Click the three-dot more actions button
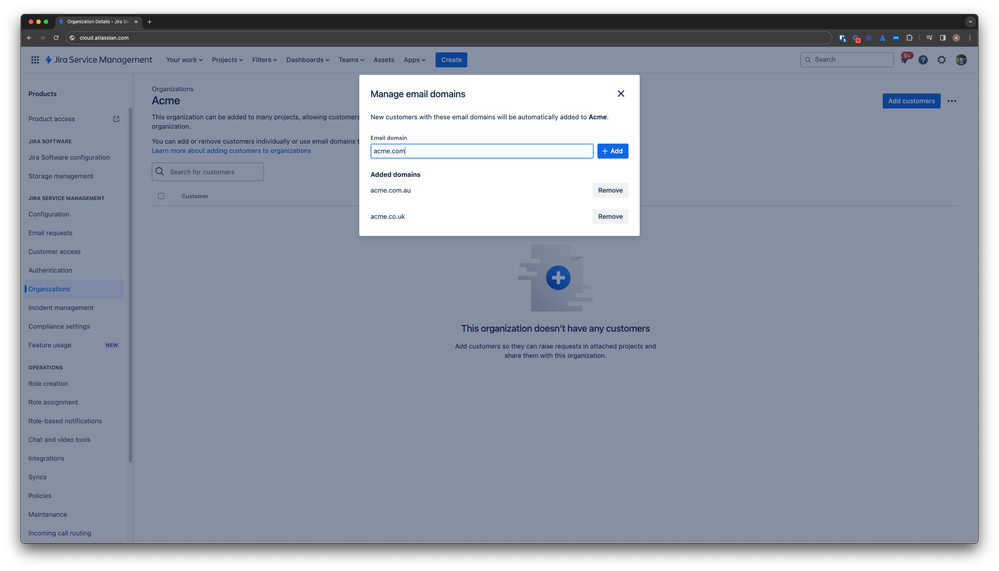Screen dimensions: 999x571 (x=951, y=101)
